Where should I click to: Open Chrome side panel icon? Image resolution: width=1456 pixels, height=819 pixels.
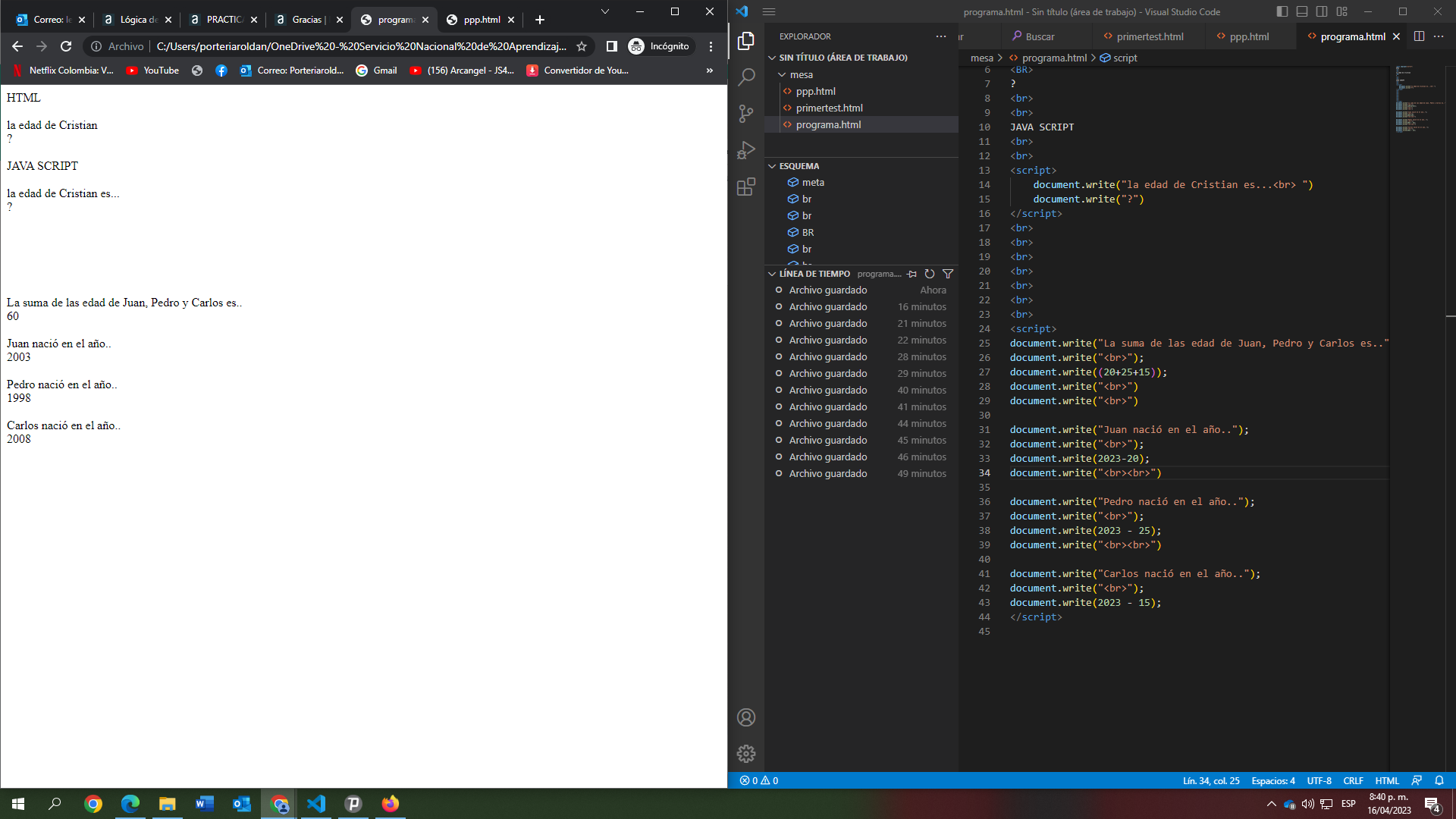pos(612,46)
